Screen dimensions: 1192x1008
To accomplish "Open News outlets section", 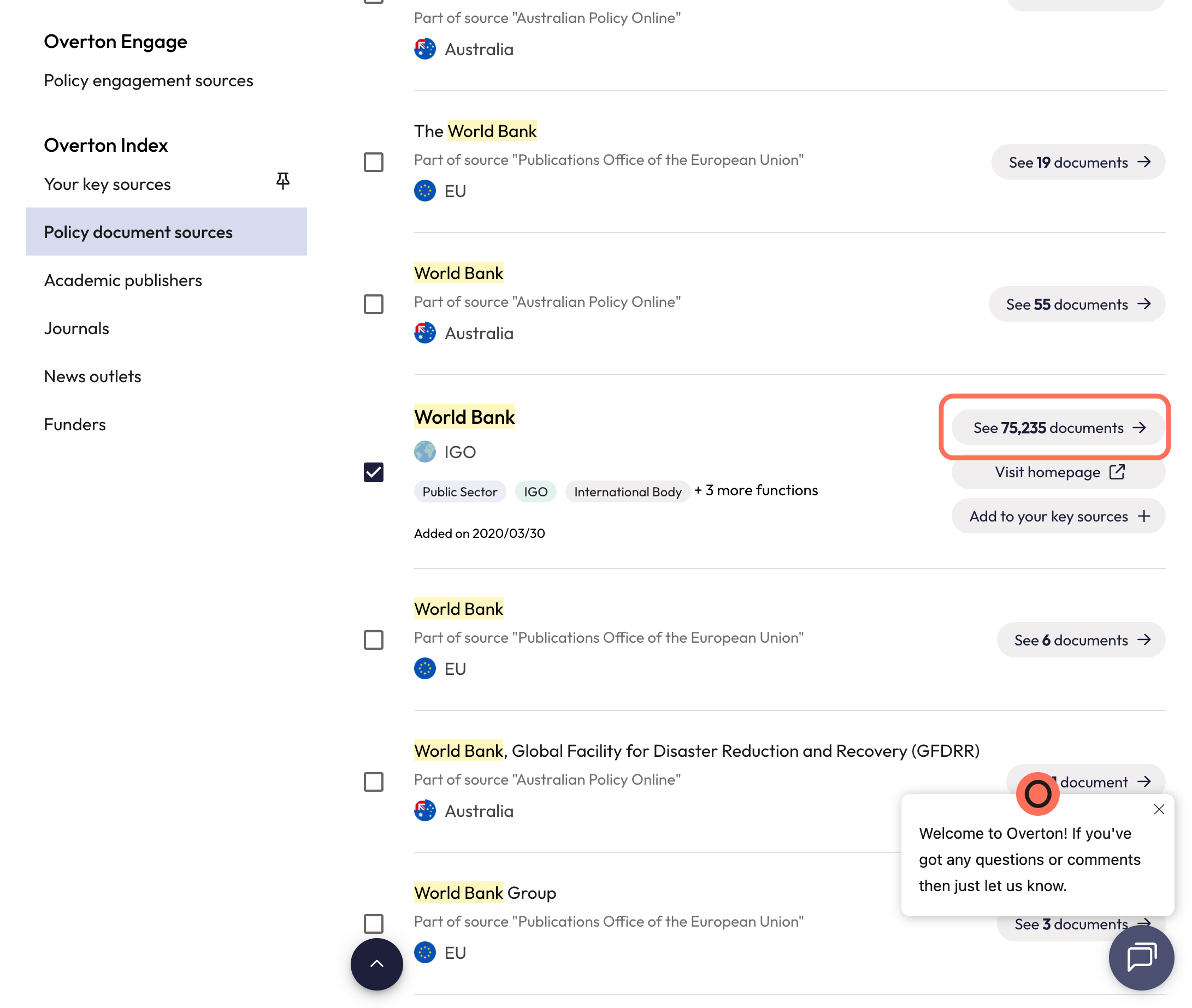I will [93, 376].
